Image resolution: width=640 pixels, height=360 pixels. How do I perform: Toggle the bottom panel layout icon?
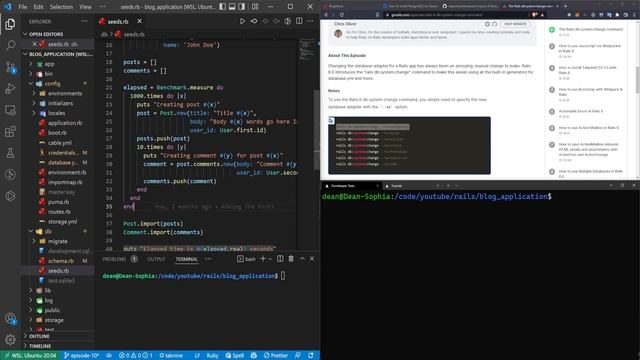point(232,7)
